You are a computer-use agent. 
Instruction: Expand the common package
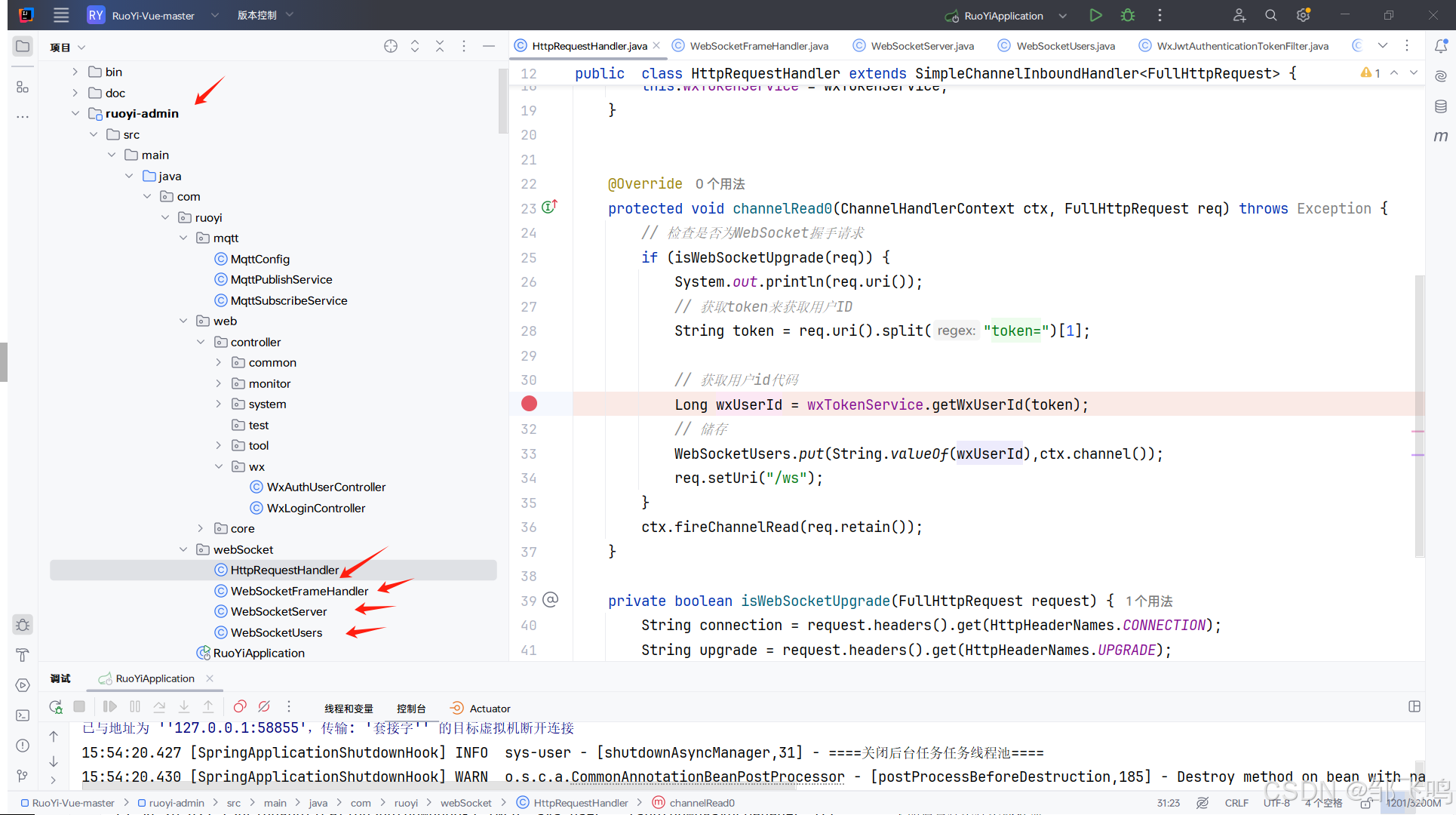219,362
